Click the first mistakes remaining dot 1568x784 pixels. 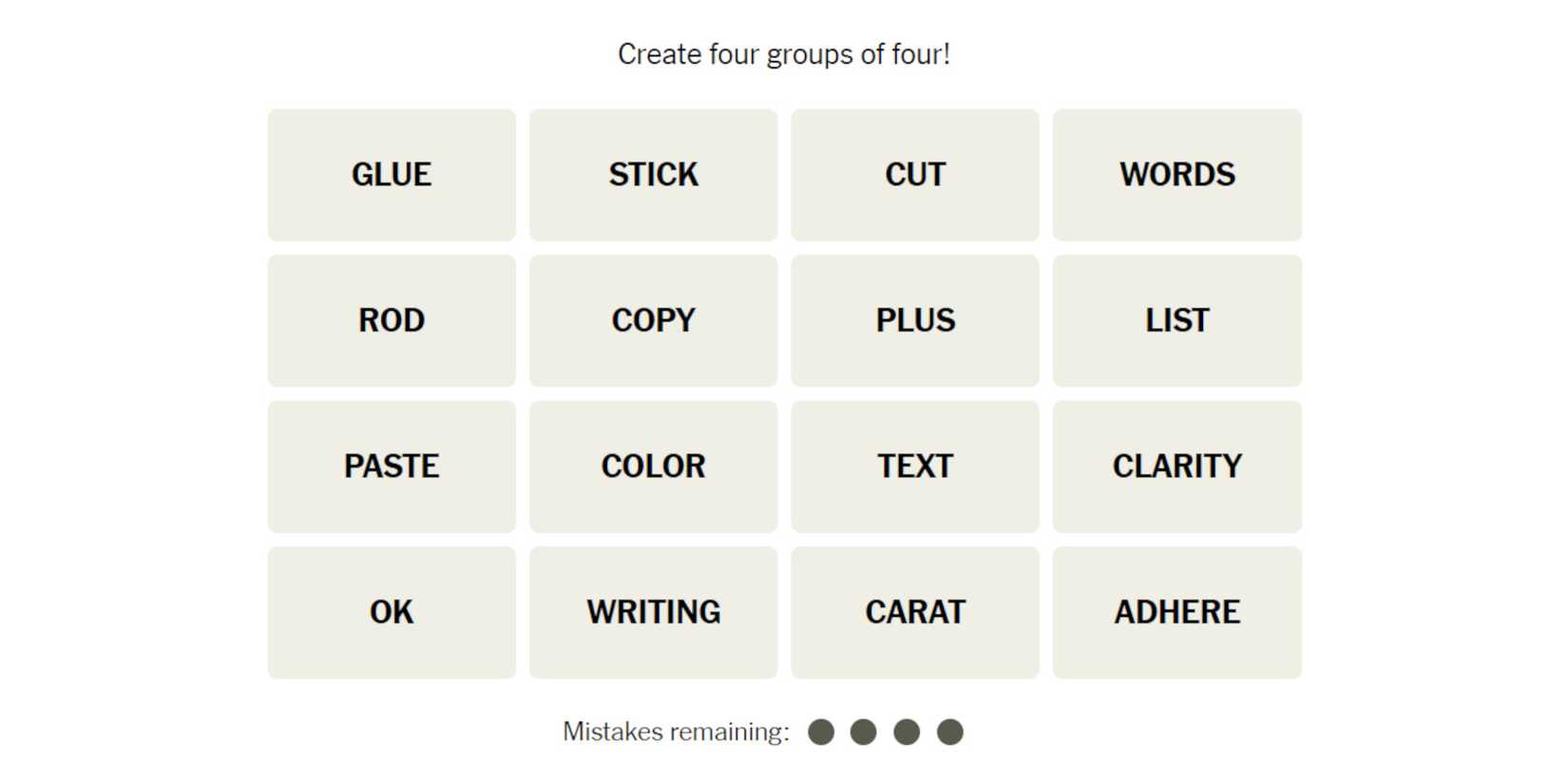point(821,732)
